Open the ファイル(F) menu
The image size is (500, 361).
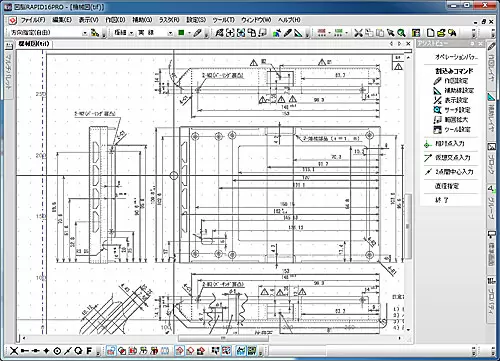coord(33,20)
